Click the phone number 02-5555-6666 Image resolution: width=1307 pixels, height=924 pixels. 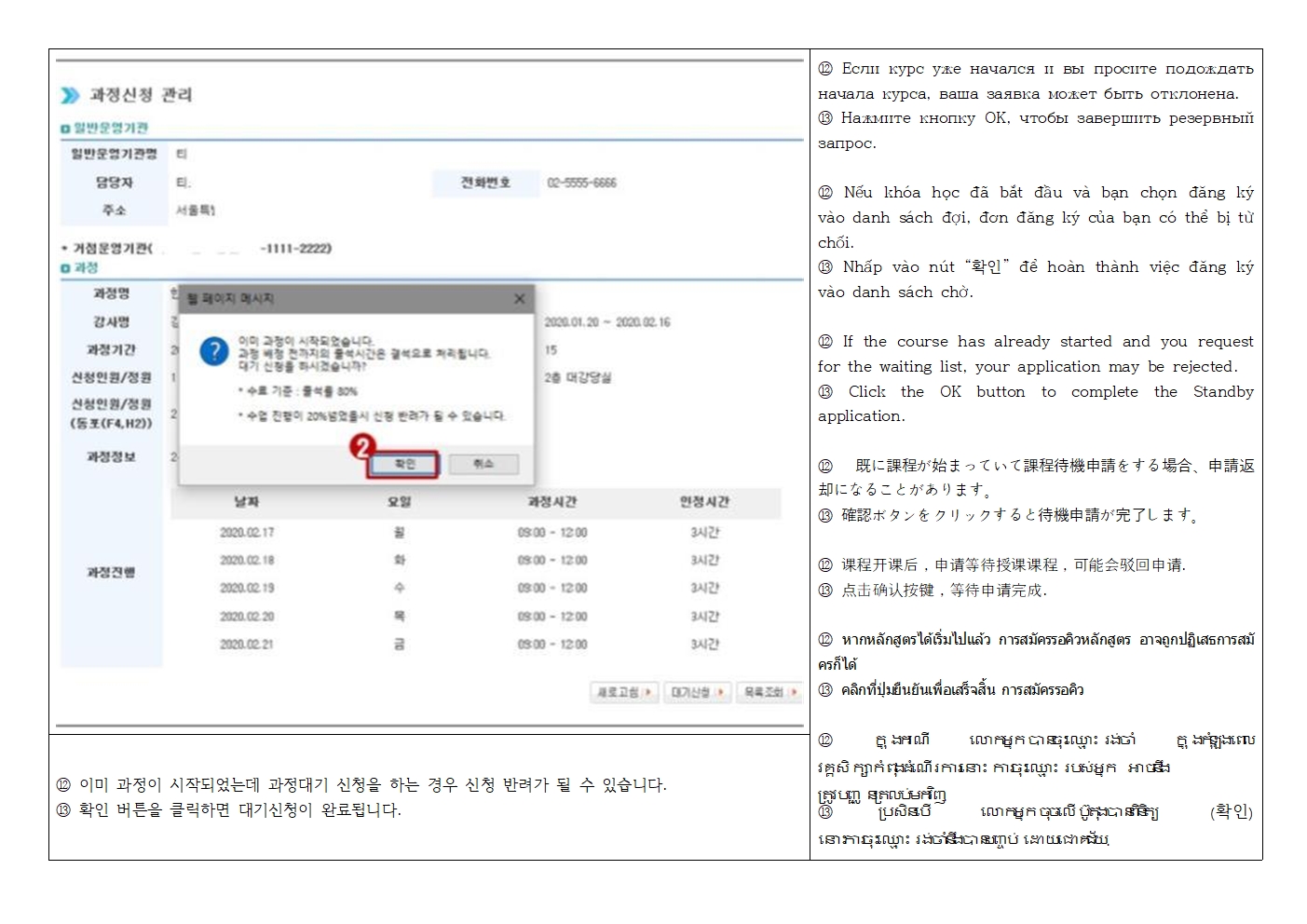click(581, 183)
